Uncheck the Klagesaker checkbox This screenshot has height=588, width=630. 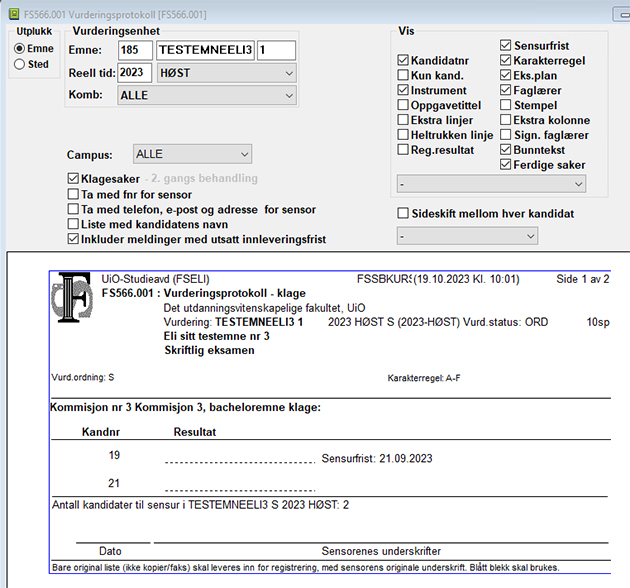[73, 178]
